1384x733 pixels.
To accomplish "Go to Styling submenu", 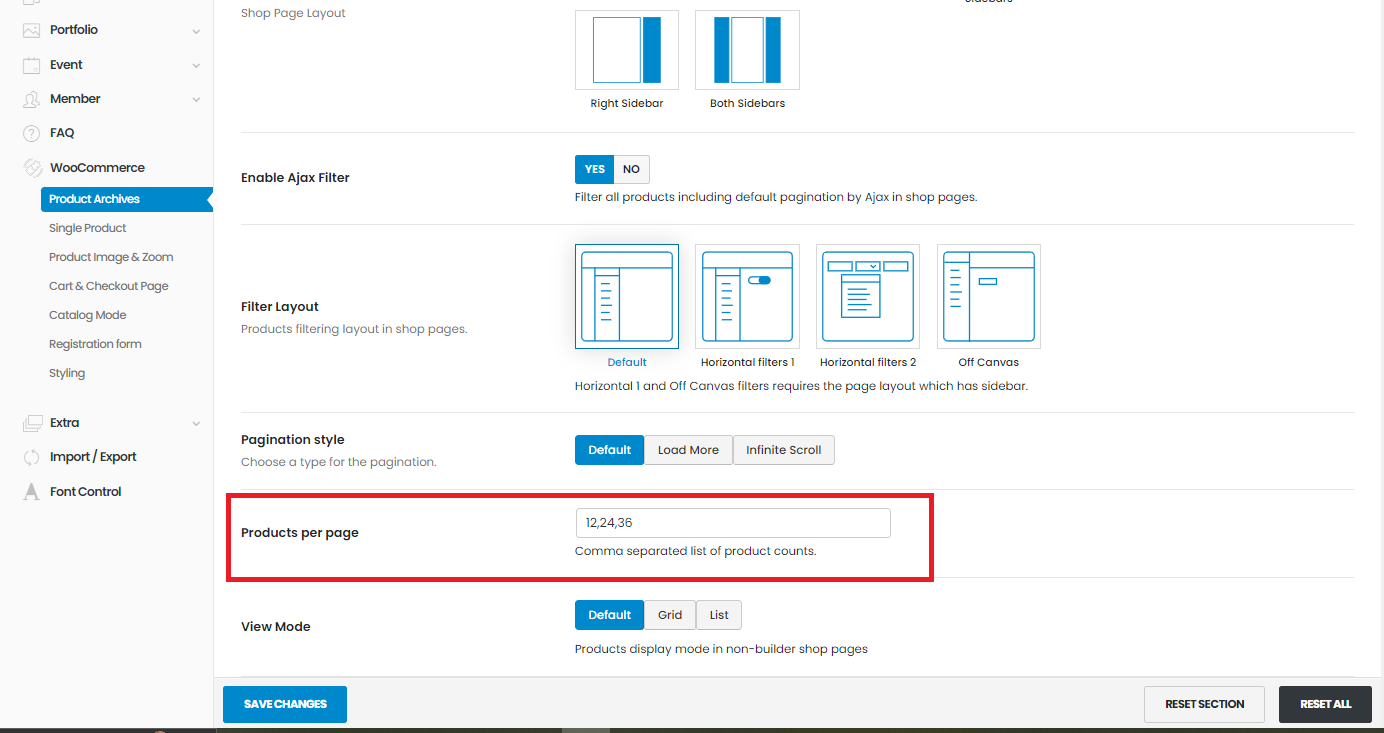I will click(x=67, y=373).
